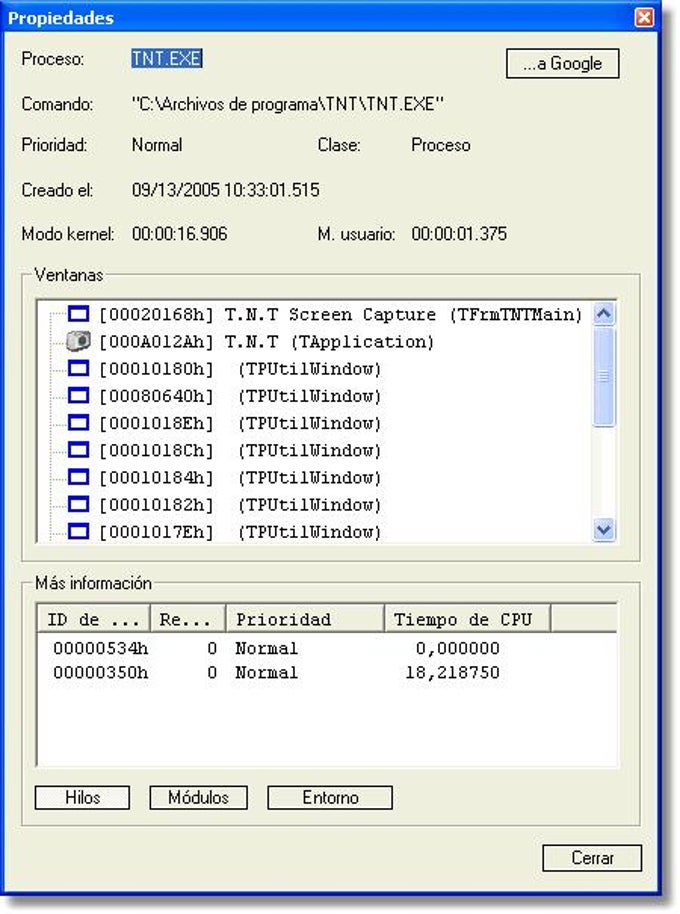Select the '[00010180h] (TPUtilWindow)' row
The width and height of the screenshot is (680, 914).
click(239, 369)
